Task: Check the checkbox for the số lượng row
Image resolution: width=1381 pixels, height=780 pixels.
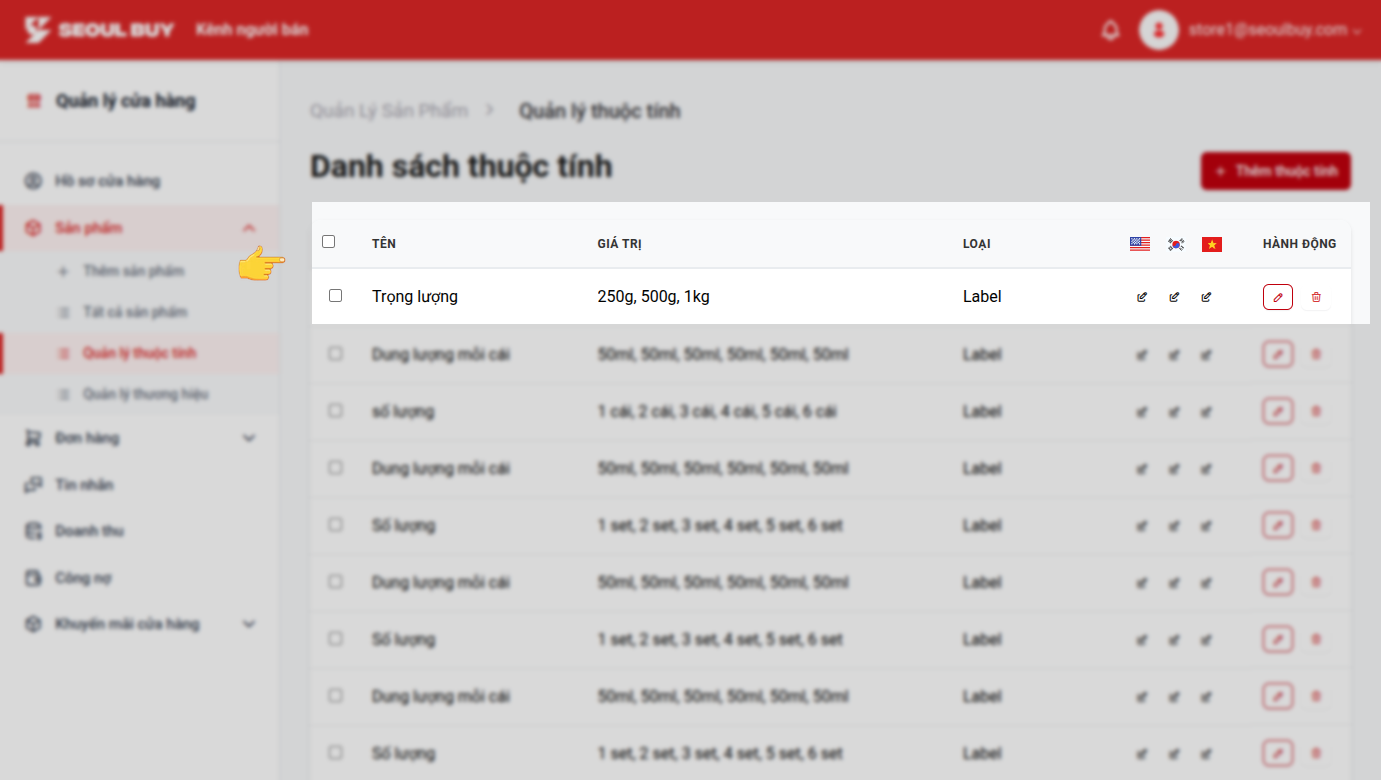Action: pos(335,410)
